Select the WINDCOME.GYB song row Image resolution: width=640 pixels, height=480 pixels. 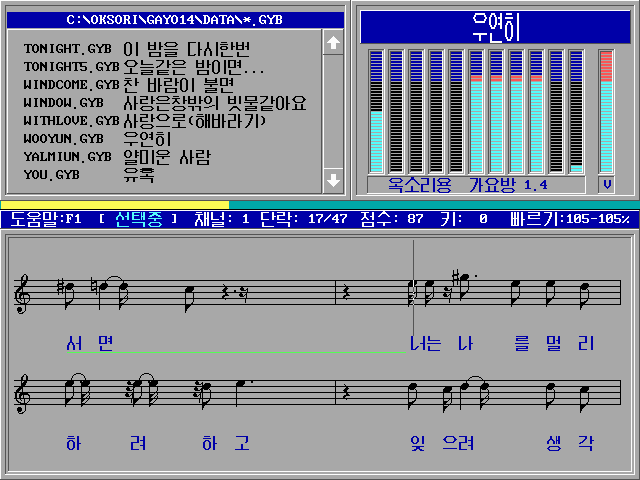coord(129,84)
